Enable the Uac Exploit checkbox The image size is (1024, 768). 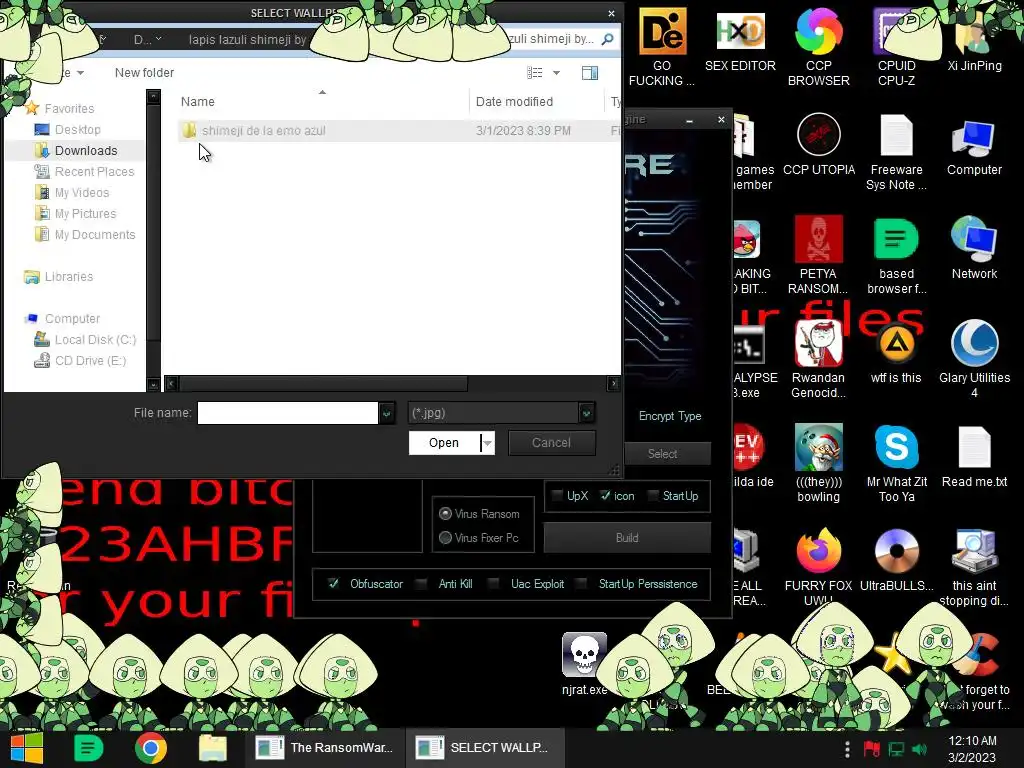point(494,584)
